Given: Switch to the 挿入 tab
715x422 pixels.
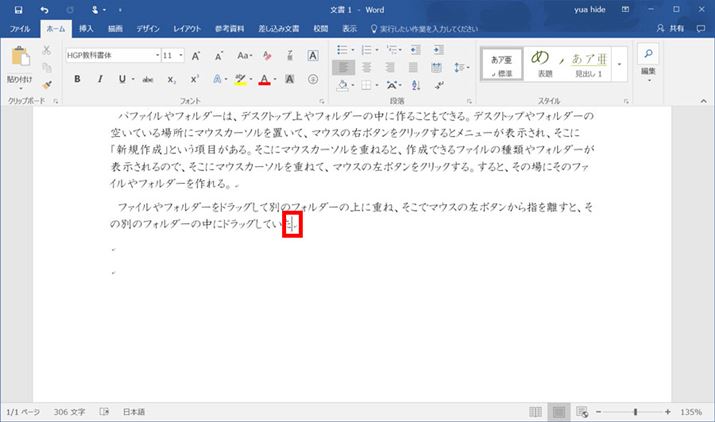Looking at the screenshot, I should pos(86,28).
